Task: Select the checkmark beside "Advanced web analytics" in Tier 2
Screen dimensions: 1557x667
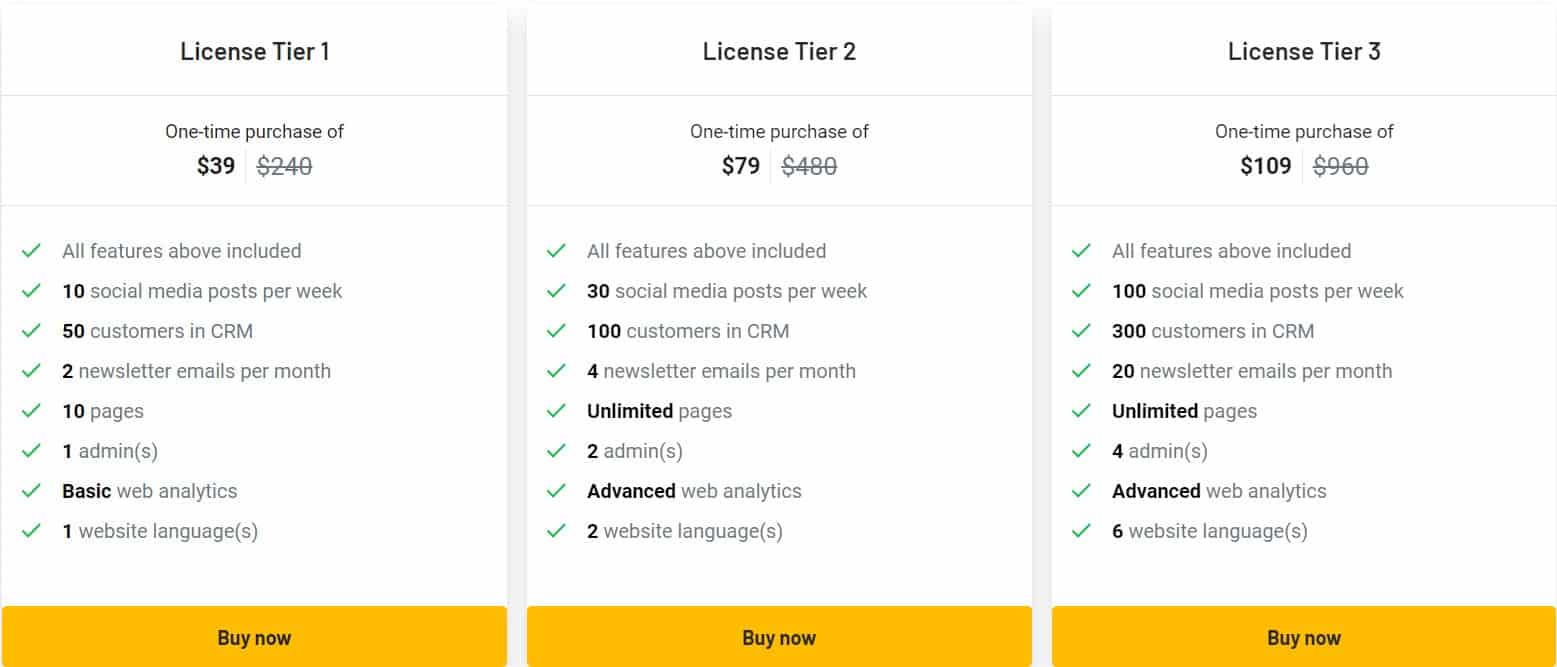Action: pyautogui.click(x=558, y=491)
